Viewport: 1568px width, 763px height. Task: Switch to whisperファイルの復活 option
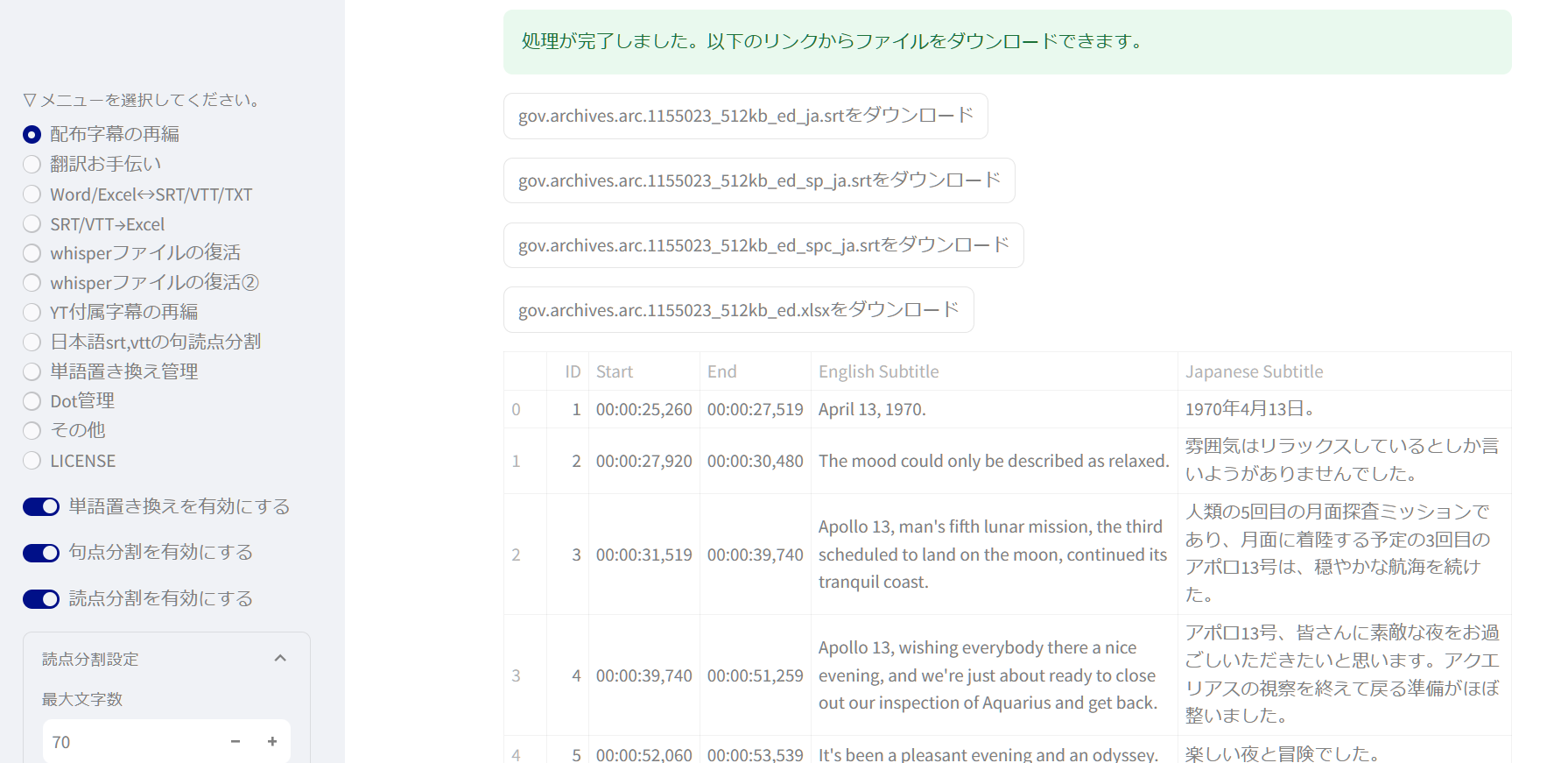pos(32,253)
